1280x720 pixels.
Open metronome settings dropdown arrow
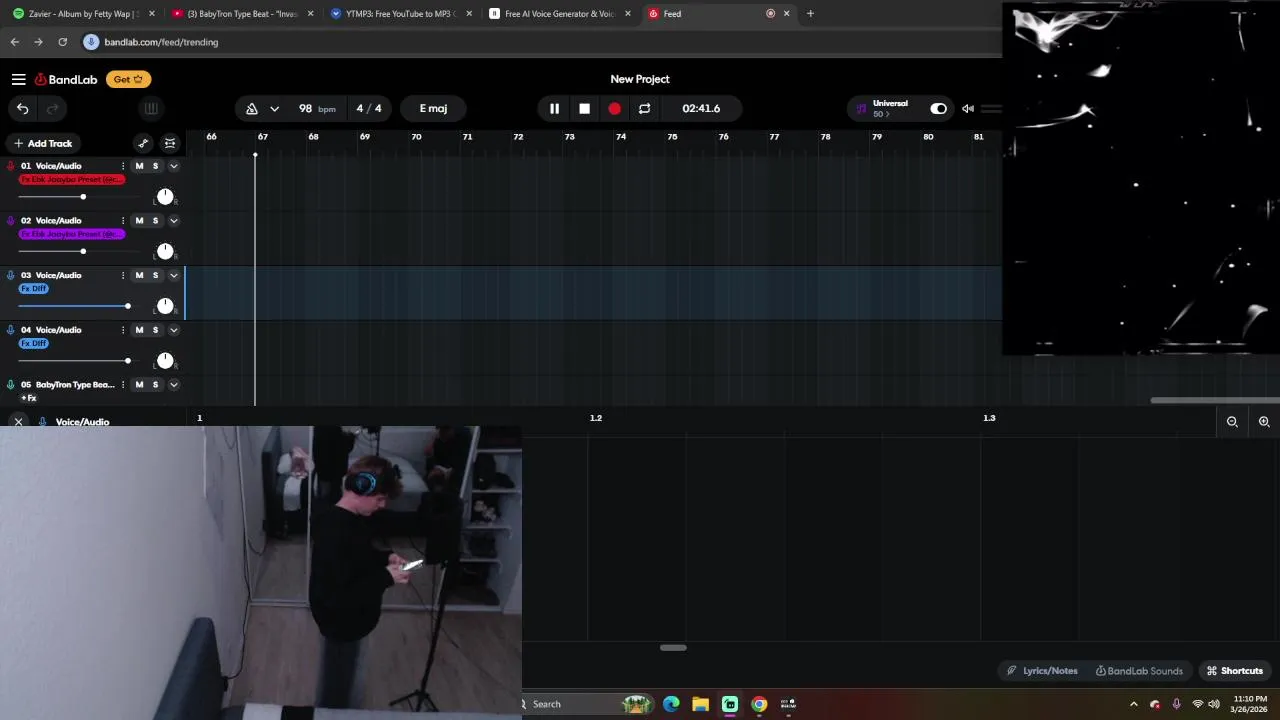point(274,108)
